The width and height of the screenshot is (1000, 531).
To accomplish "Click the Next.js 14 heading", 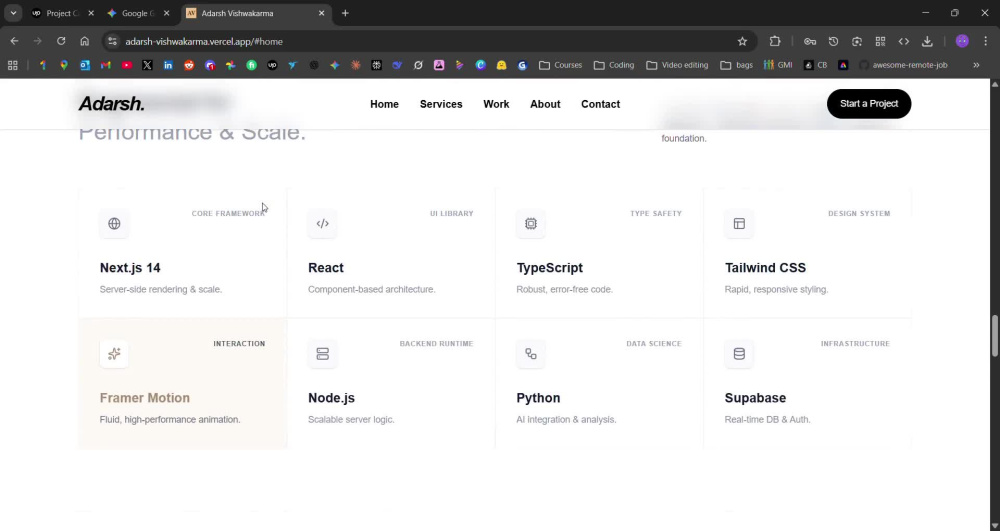I will coord(130,268).
